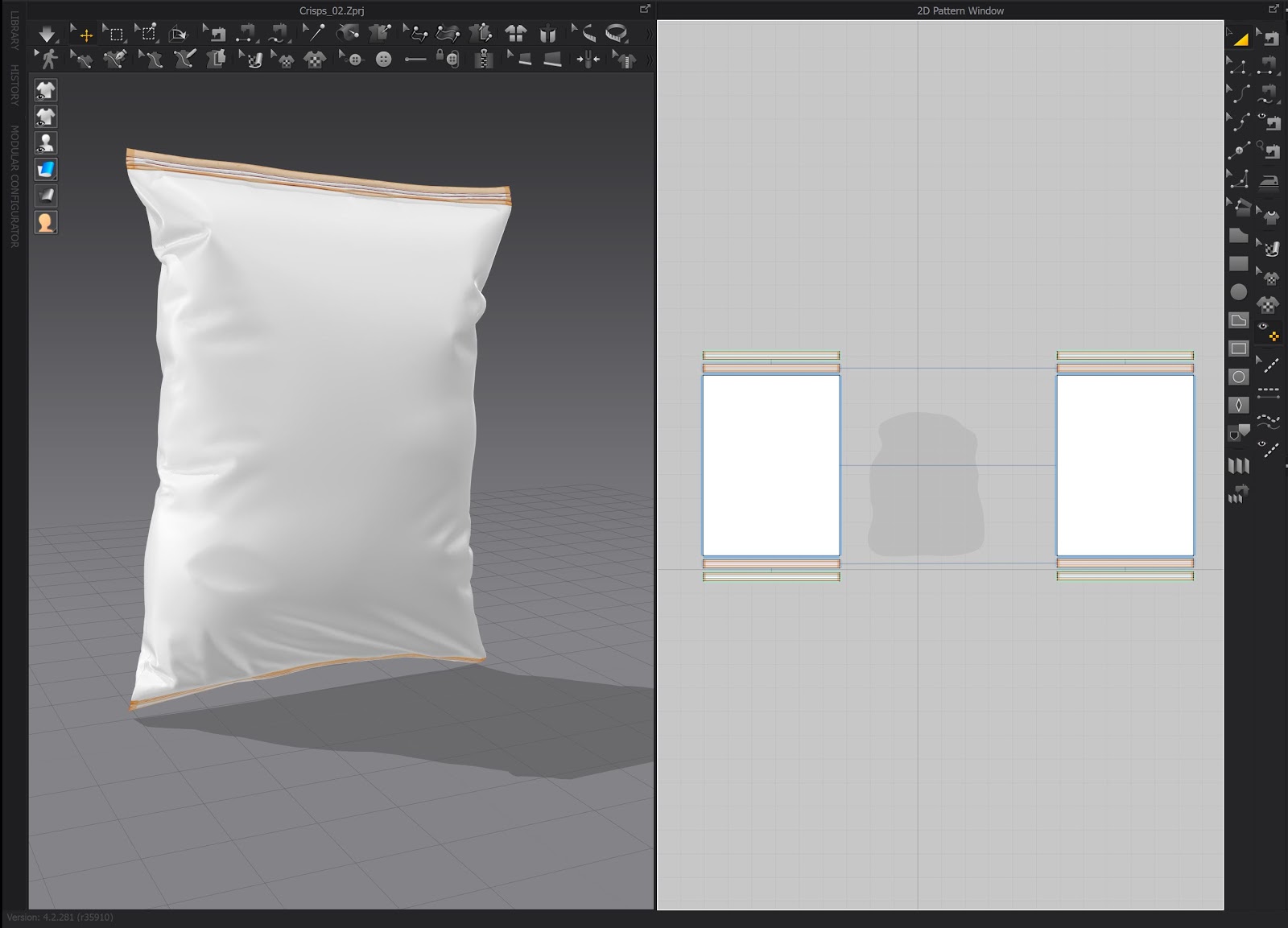Image resolution: width=1288 pixels, height=928 pixels.
Task: Click the Simulate down-arrow tool
Action: click(47, 34)
